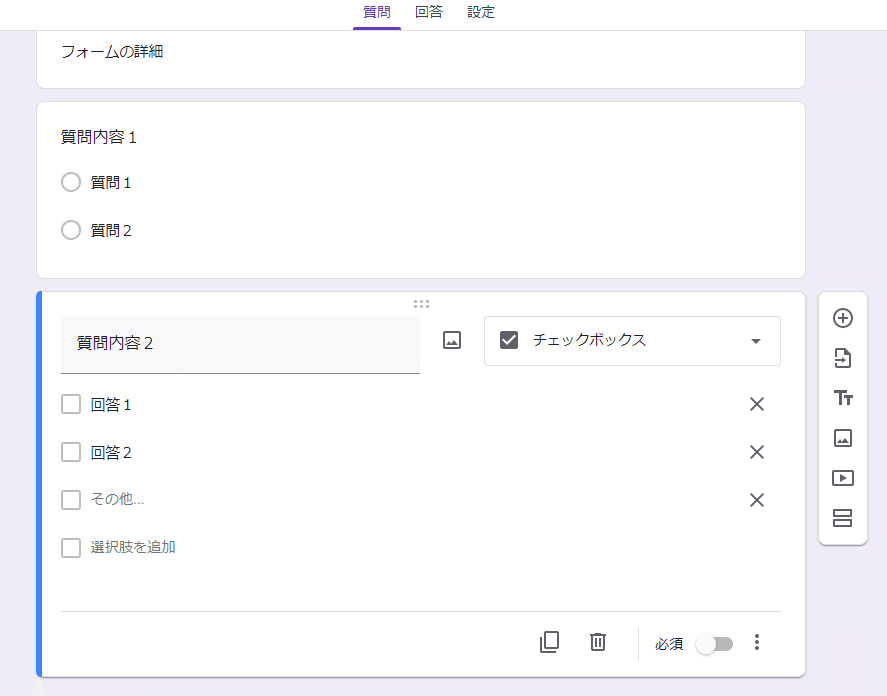Viewport: 887px width, 696px height.
Task: Switch to the 質問 tab
Action: pos(377,12)
